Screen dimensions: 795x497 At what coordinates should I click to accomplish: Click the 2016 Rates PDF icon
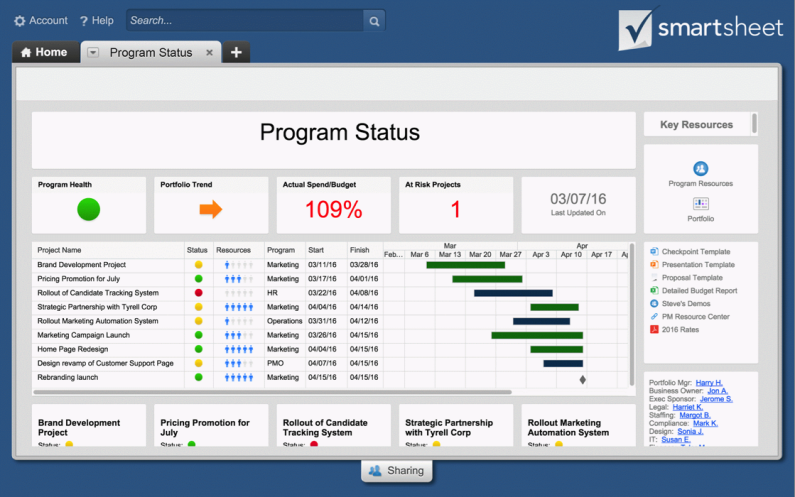(654, 329)
